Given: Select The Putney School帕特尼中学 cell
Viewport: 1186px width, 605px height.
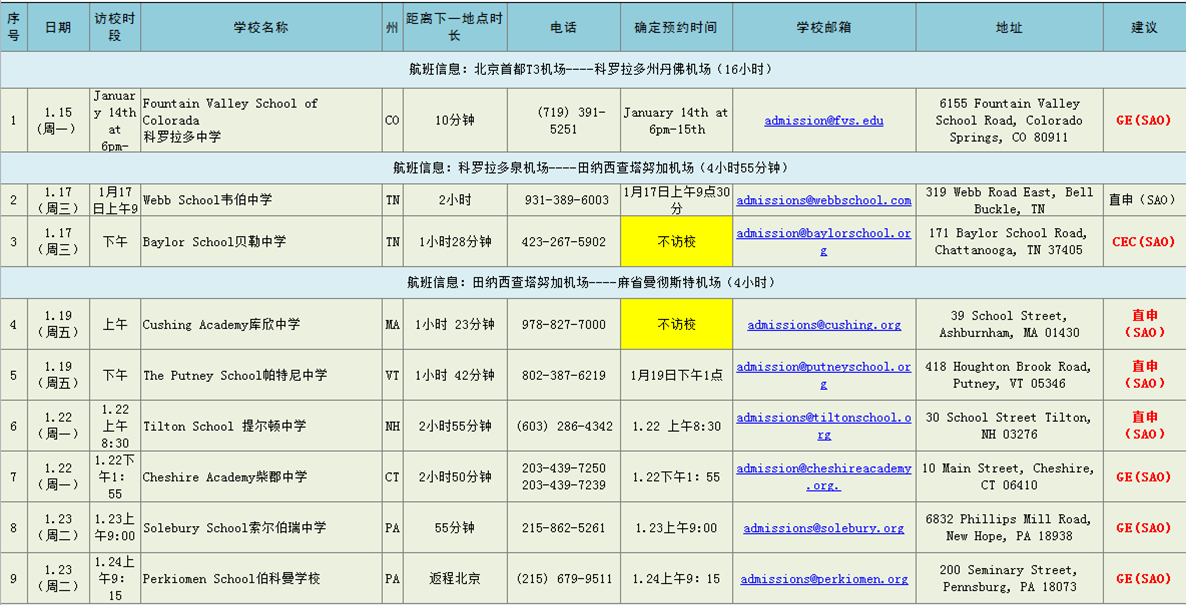Looking at the screenshot, I should [x=261, y=375].
